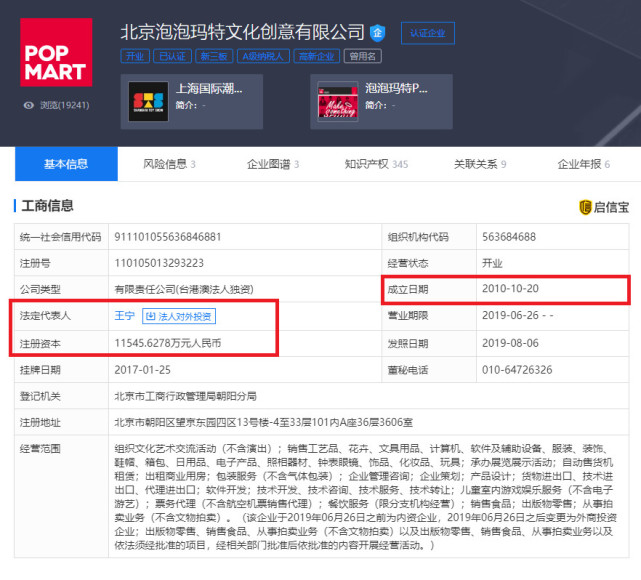Click the 营业期限 label

(x=408, y=316)
